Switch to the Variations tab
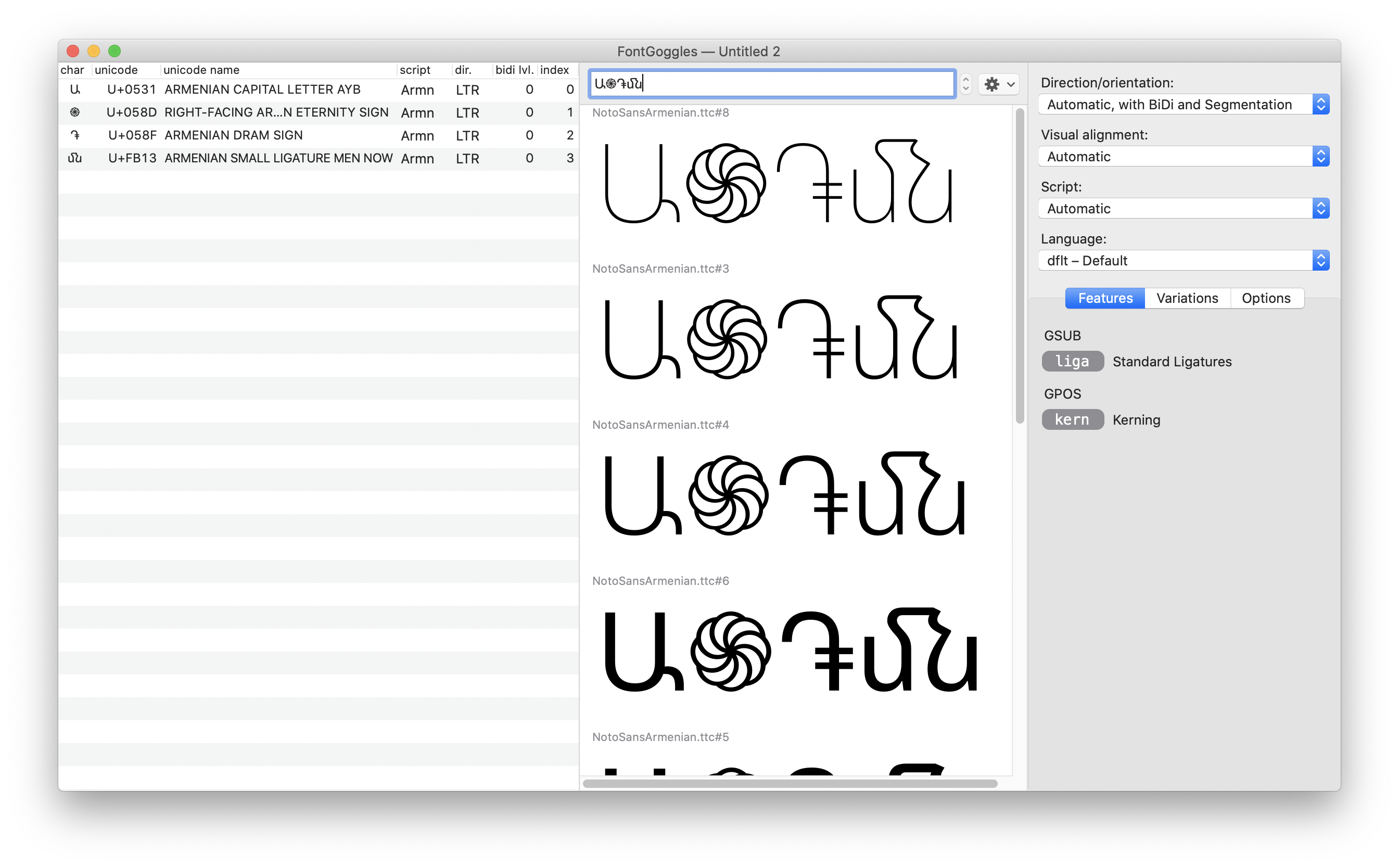The height and width of the screenshot is (868, 1399). click(x=1187, y=298)
